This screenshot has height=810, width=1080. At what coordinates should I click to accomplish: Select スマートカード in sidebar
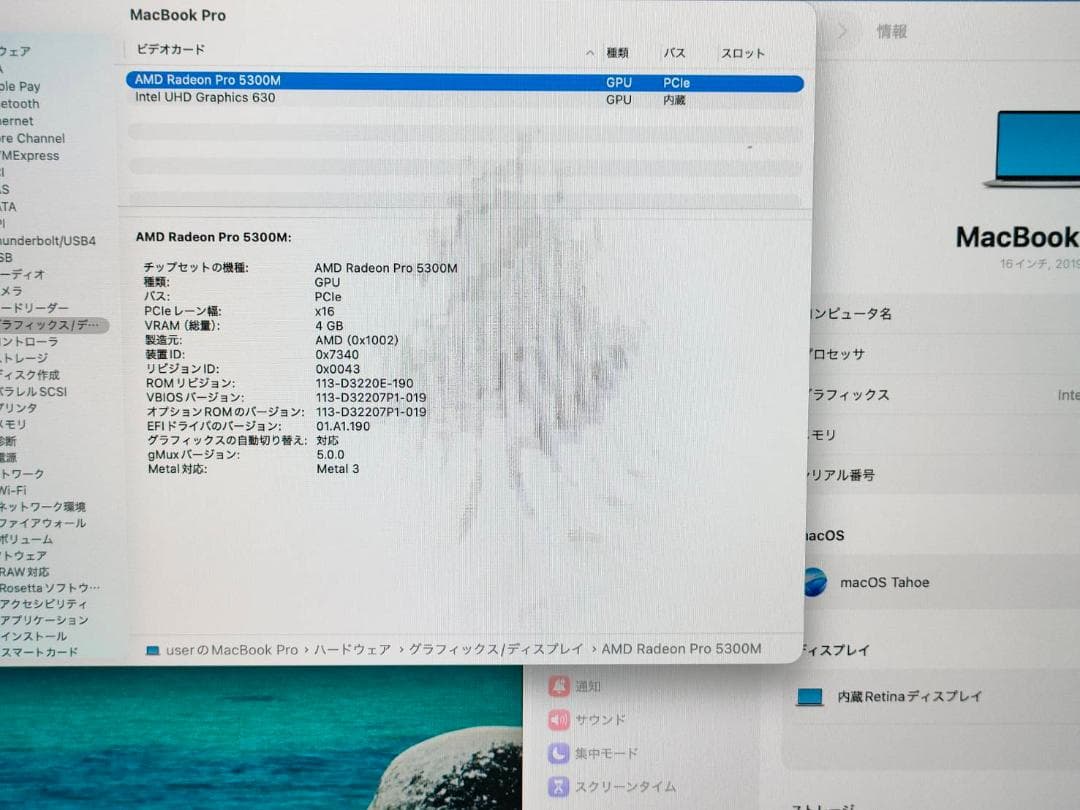39,652
